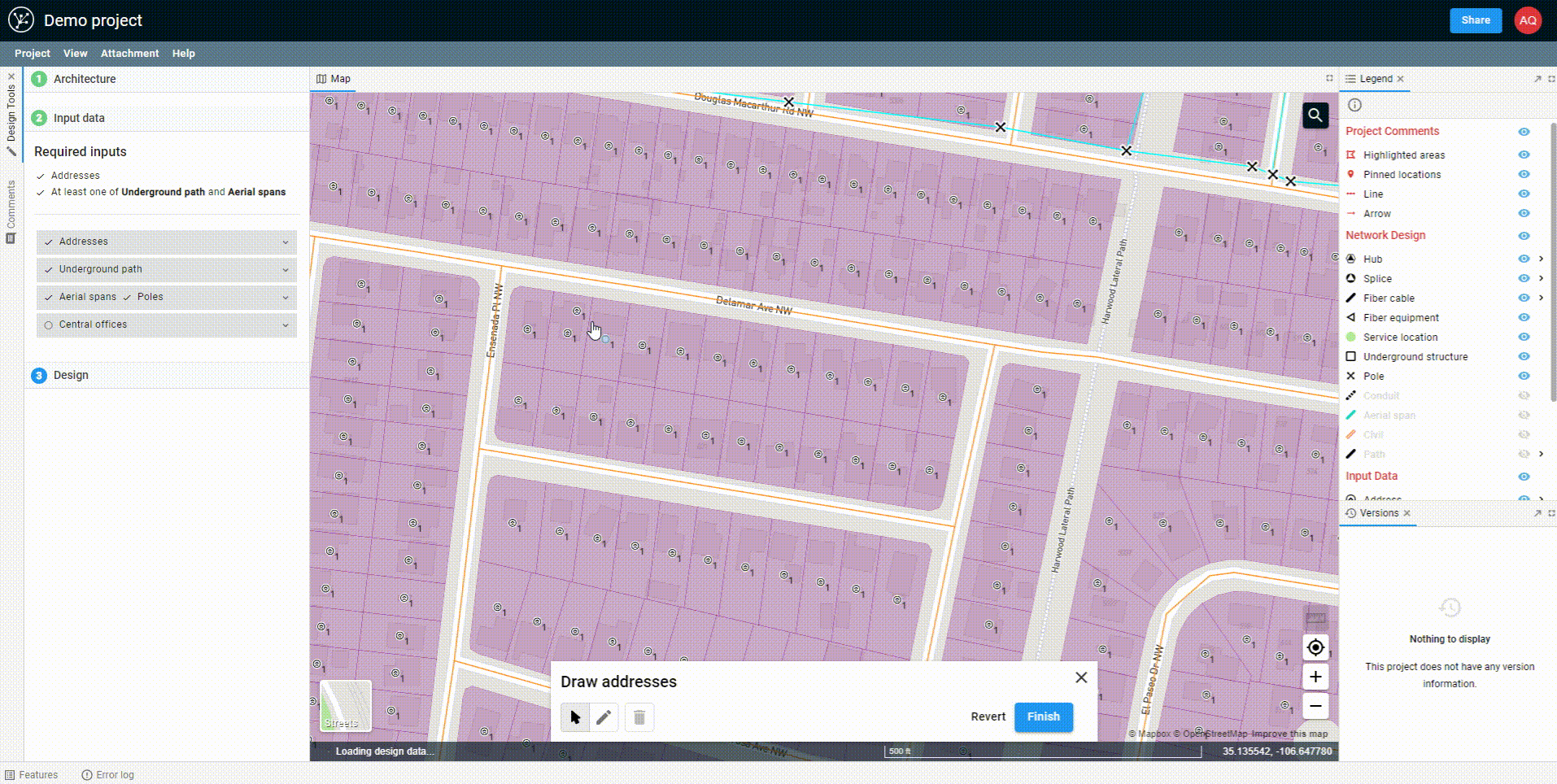Hide Highlighted areas layer
Viewport: 1557px width, 784px height.
click(1524, 155)
